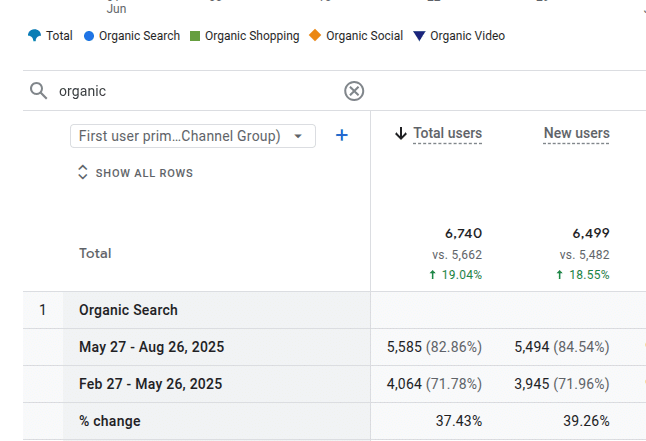Screen dimensions: 646x441
Task: Click the search magnifier icon
Action: [39, 91]
